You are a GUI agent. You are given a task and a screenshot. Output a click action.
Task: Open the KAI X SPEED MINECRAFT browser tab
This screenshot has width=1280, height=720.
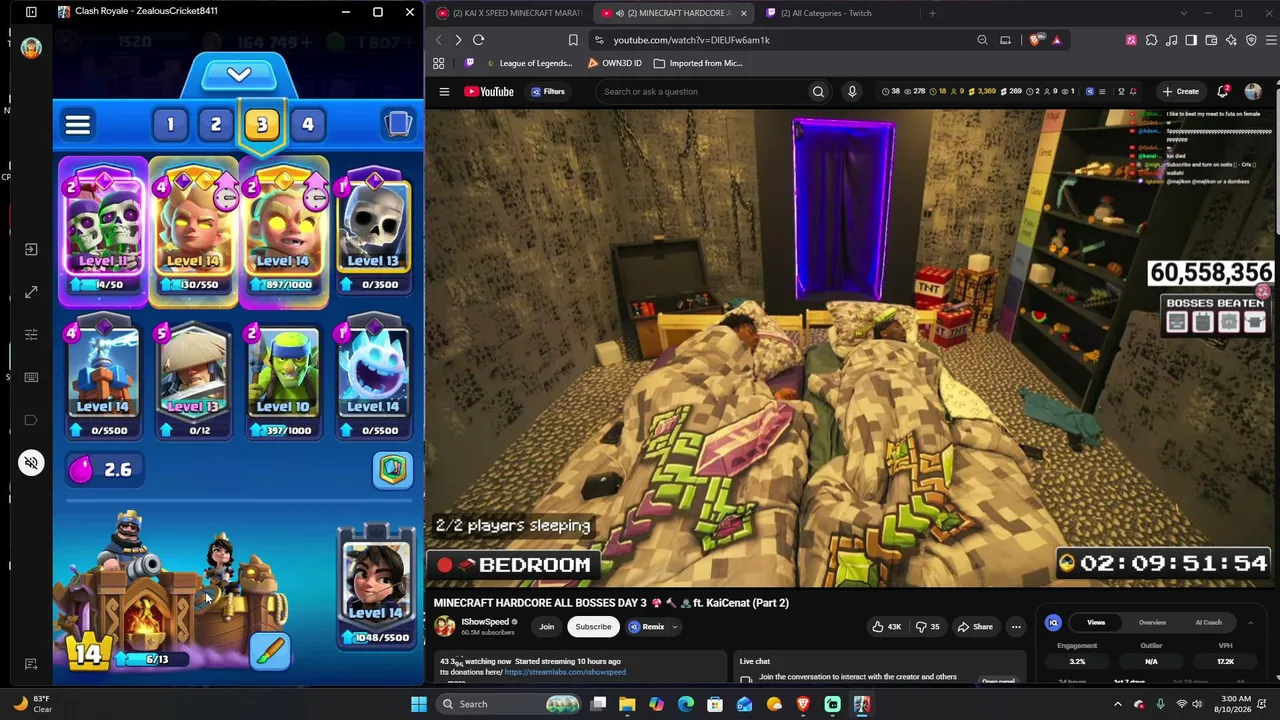click(509, 13)
